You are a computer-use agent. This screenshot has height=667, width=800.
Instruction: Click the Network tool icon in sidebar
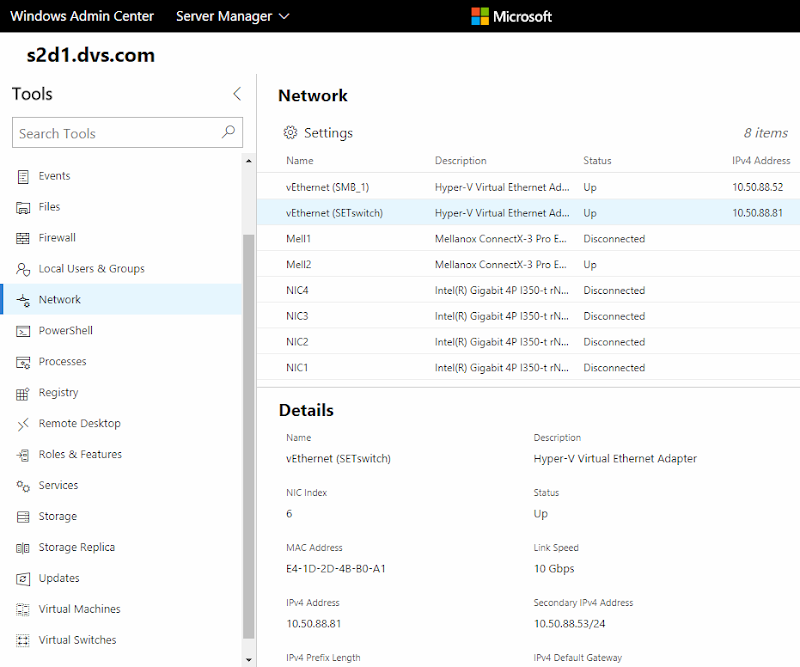(x=23, y=300)
